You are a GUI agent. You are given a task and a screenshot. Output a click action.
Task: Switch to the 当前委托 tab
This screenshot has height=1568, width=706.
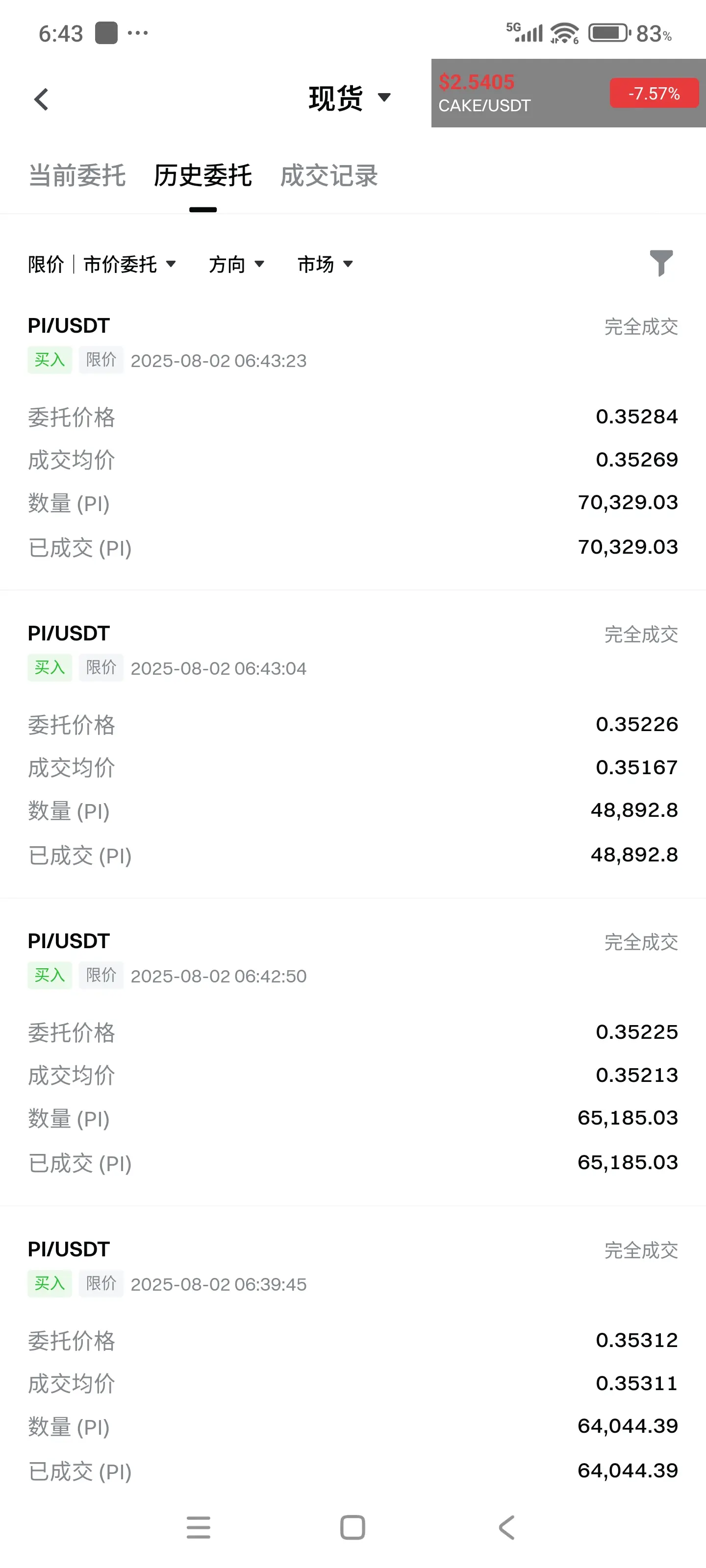(77, 176)
